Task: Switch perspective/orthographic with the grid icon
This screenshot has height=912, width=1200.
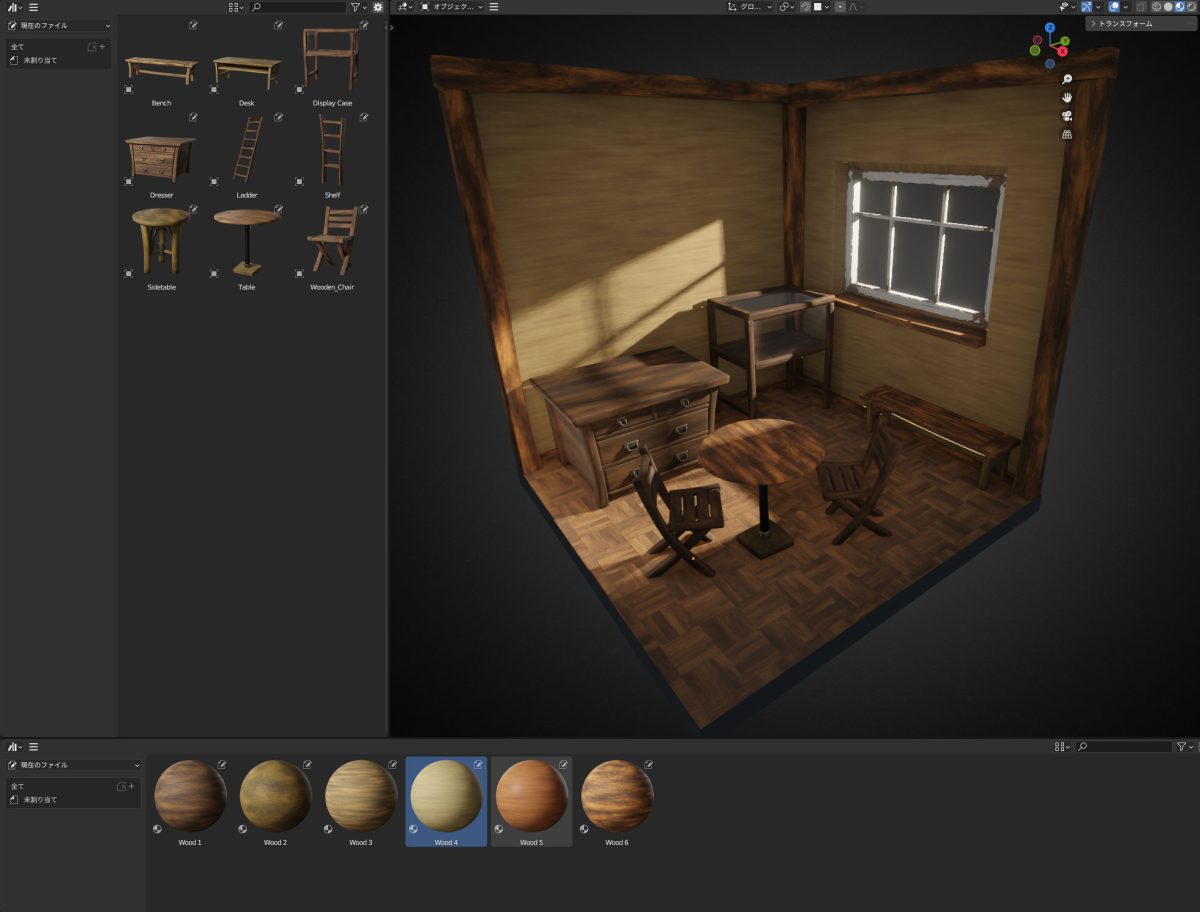Action: pyautogui.click(x=1067, y=134)
